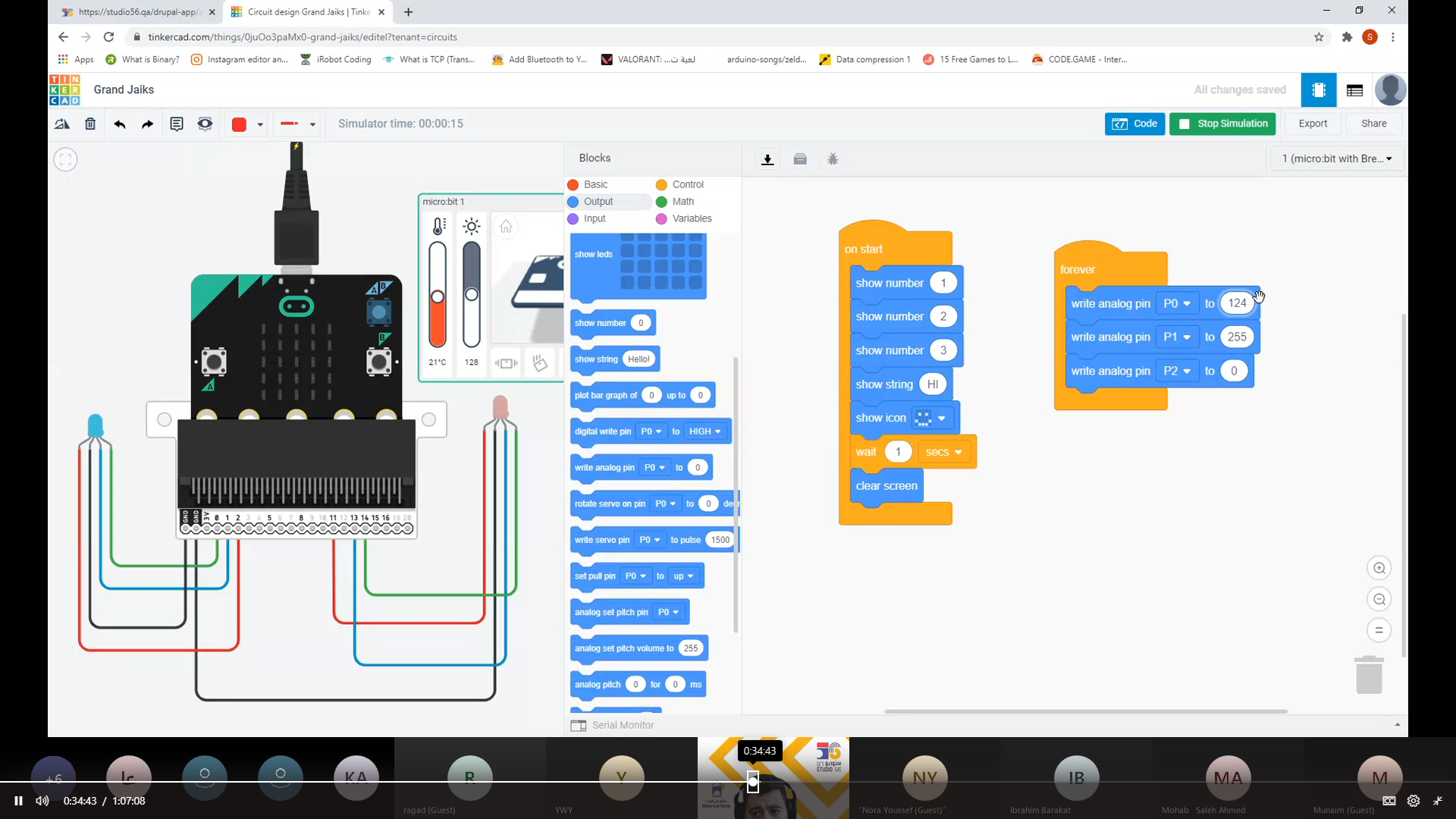Open the notes tool icon
Image resolution: width=1456 pixels, height=819 pixels.
176,124
